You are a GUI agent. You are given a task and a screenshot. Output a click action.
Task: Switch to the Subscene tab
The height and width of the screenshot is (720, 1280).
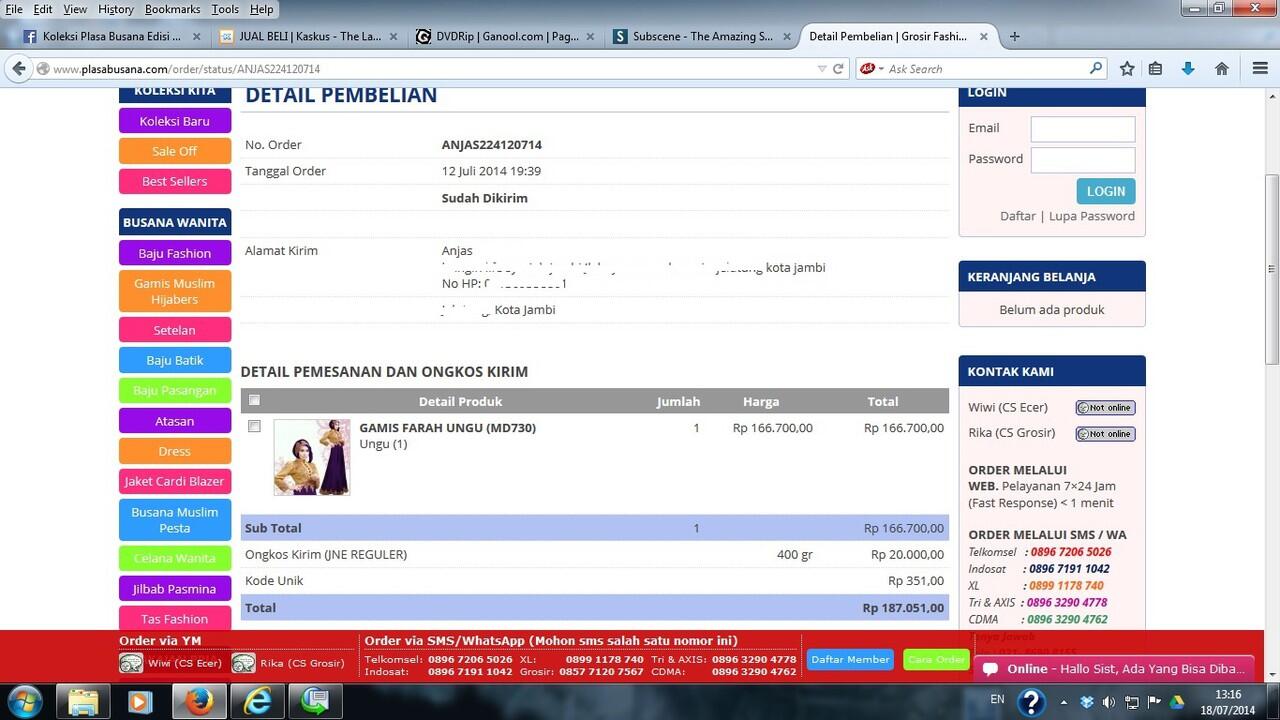click(702, 36)
